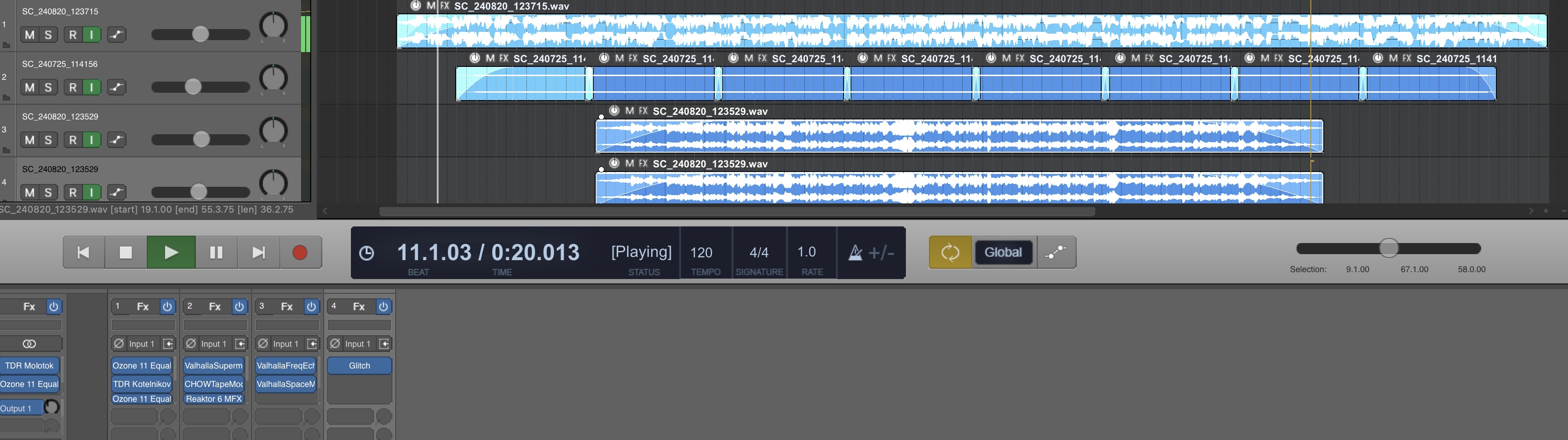Toggle master mono/stereo overlapping circles icon
The width and height of the screenshot is (1568, 440).
coord(29,344)
